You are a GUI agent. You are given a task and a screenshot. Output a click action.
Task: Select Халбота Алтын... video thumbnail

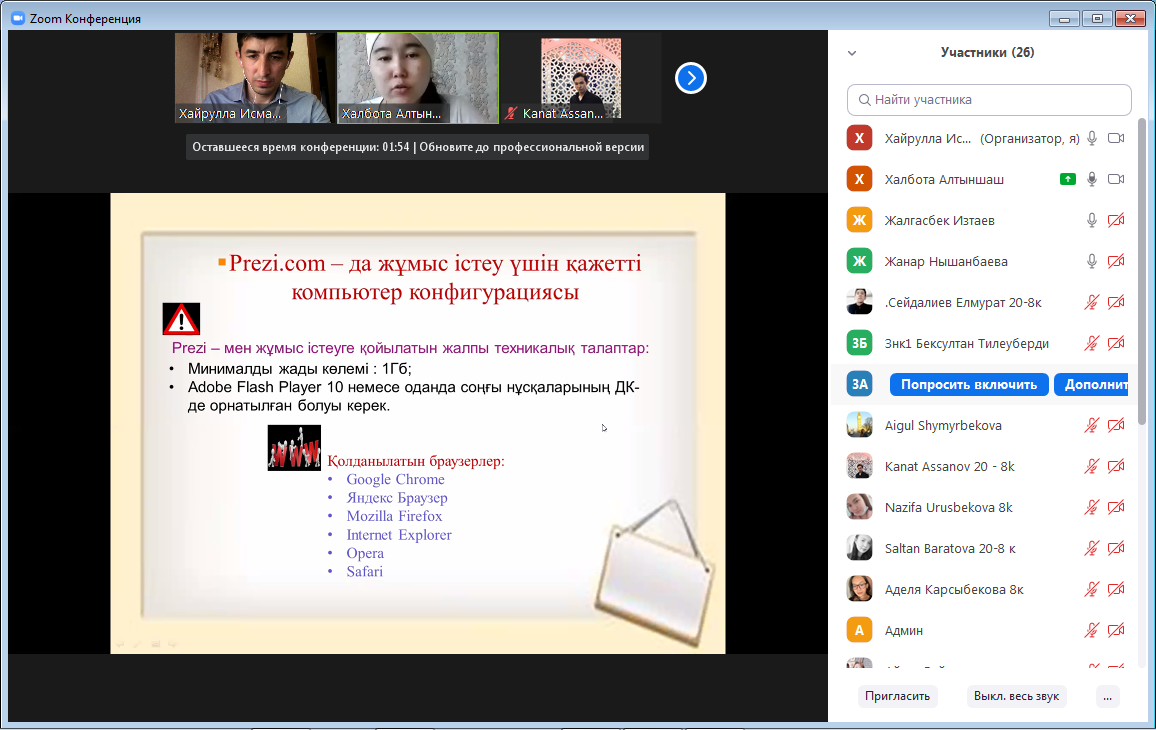(x=418, y=77)
